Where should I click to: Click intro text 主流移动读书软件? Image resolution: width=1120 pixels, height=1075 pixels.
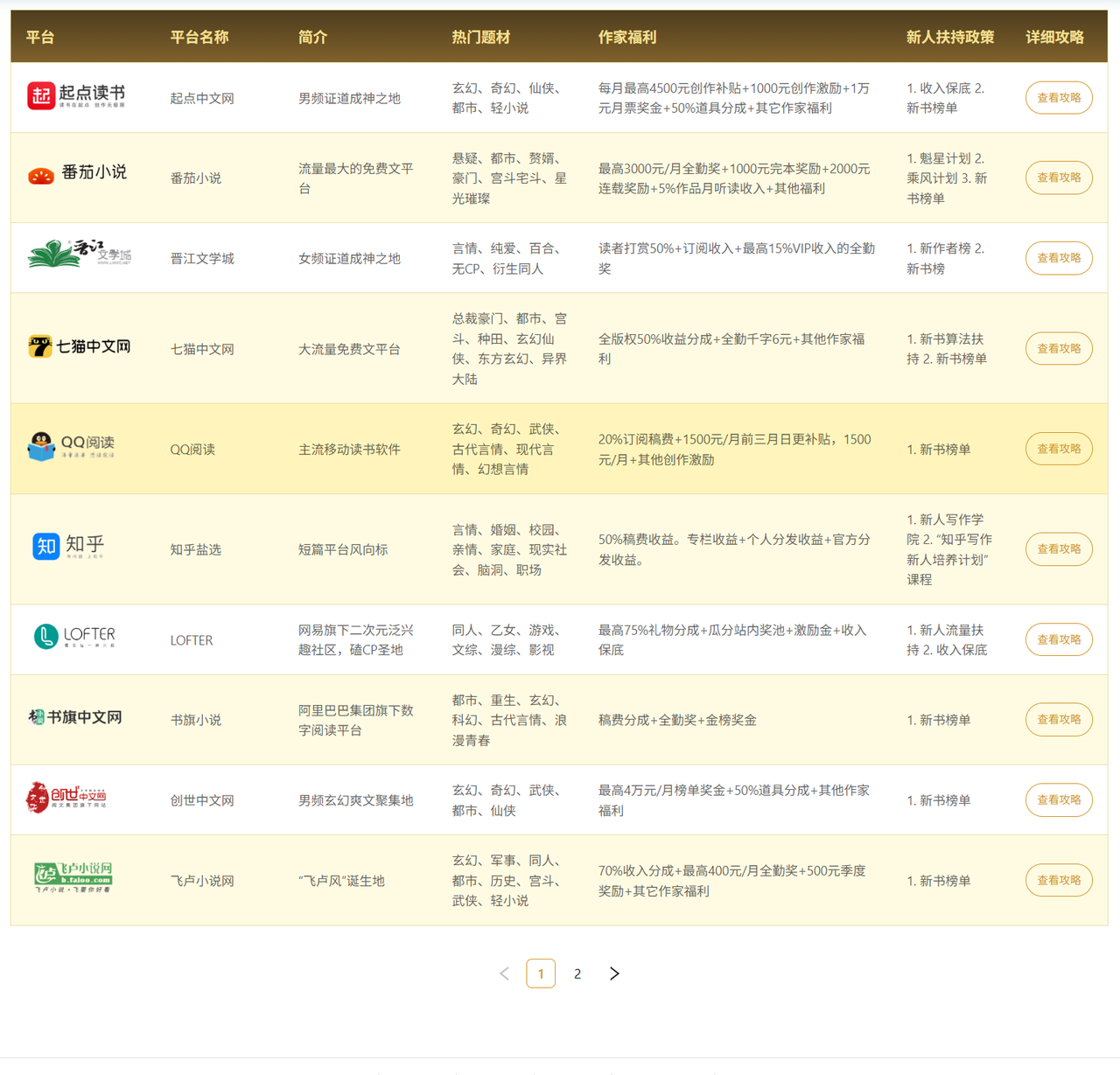point(349,449)
